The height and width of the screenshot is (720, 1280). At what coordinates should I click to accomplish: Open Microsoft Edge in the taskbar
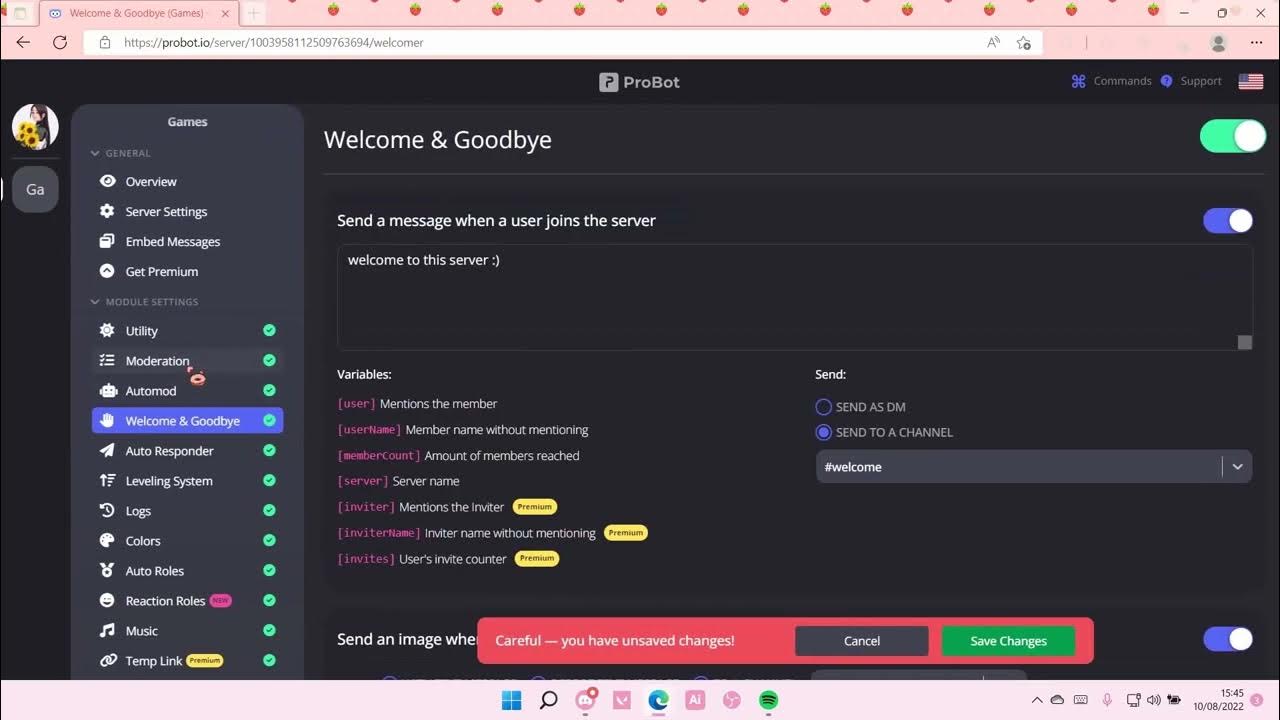658,700
